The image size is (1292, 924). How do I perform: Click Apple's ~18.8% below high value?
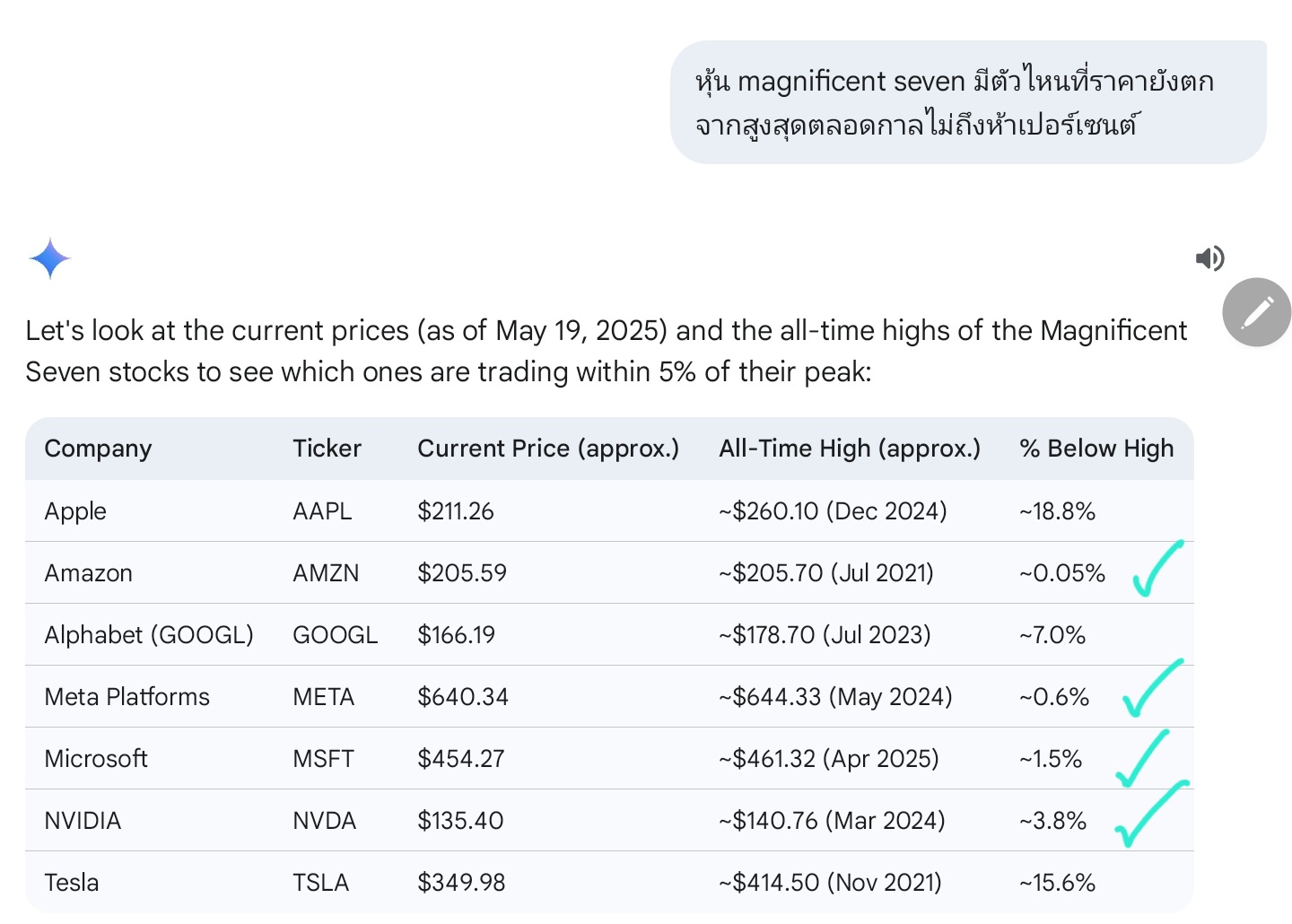1057,511
